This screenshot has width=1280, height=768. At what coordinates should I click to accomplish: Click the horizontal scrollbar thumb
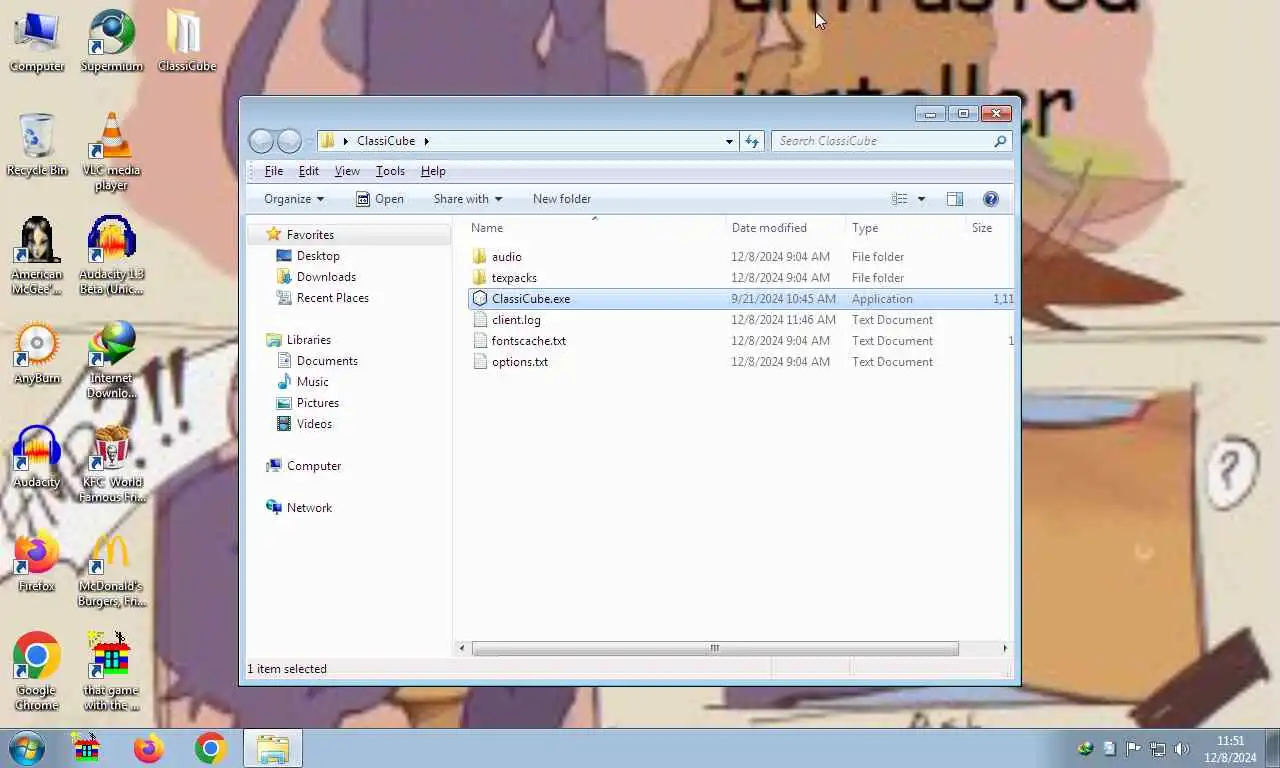pos(715,648)
